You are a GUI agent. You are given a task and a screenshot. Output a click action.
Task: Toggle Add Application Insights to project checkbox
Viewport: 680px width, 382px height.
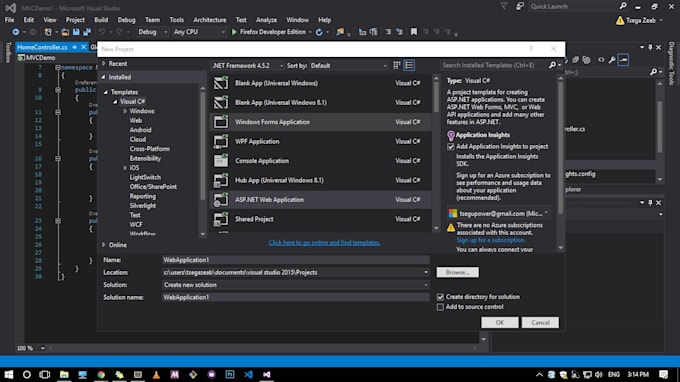[x=451, y=147]
